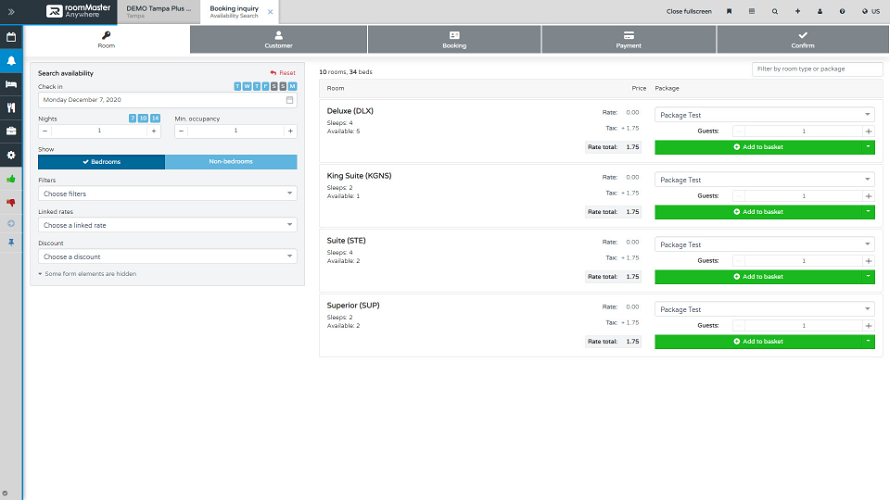
Task: Click the blue pushpin icon in the sidebar
Action: 11,242
